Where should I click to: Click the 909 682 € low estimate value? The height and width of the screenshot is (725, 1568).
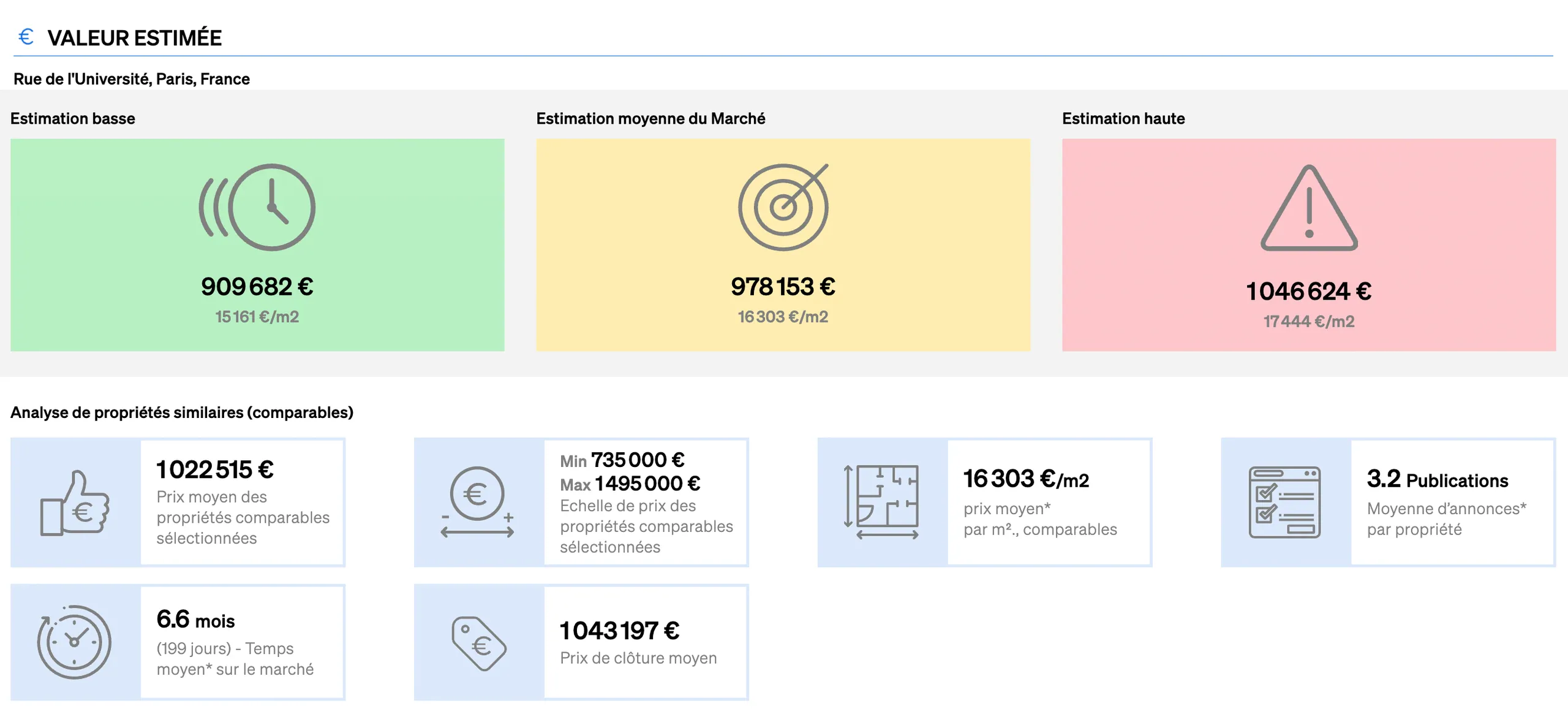[257, 286]
